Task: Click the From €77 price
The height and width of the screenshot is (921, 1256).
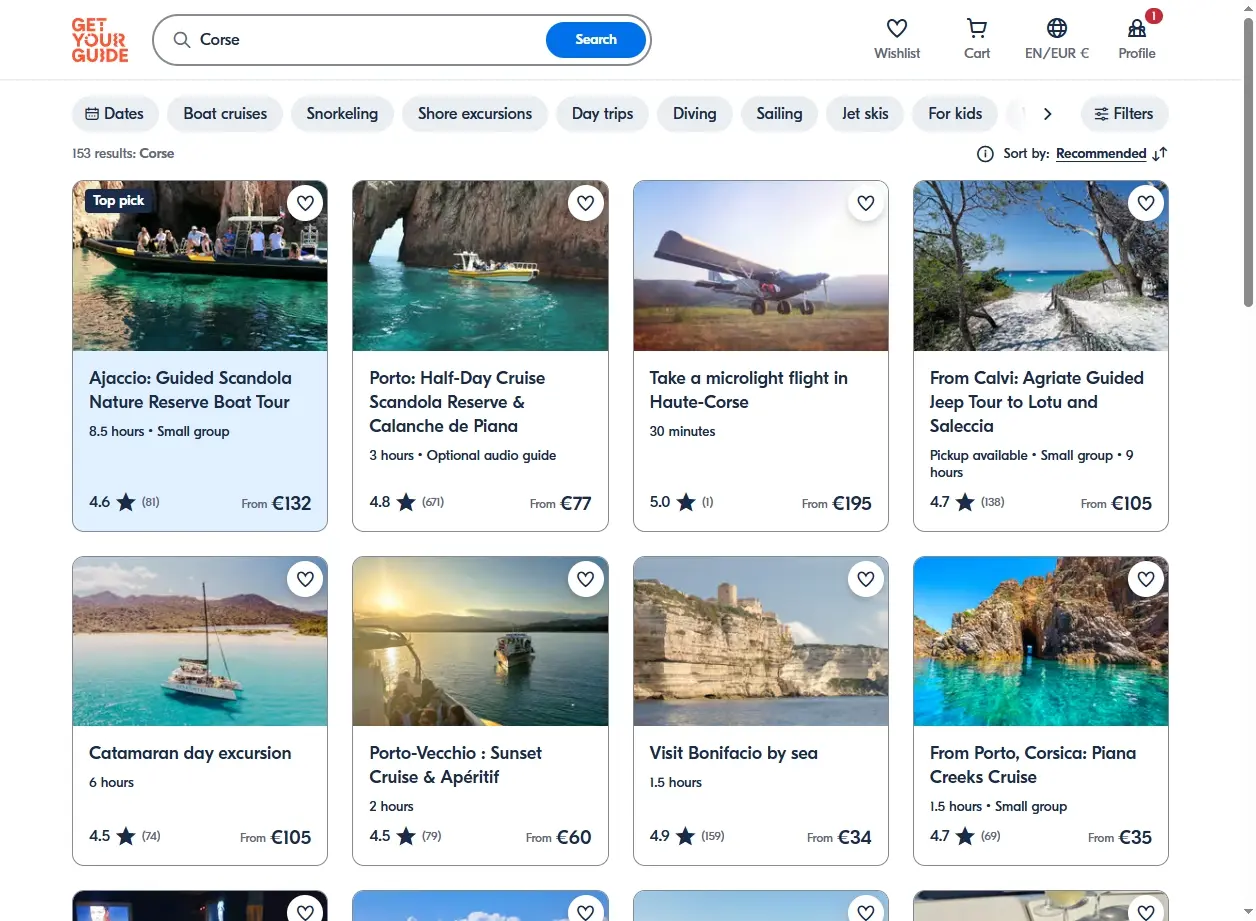Action: click(x=561, y=503)
